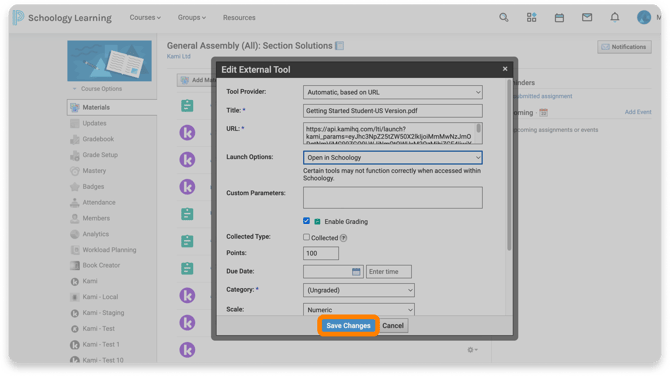Open the messages envelope icon

coord(587,18)
